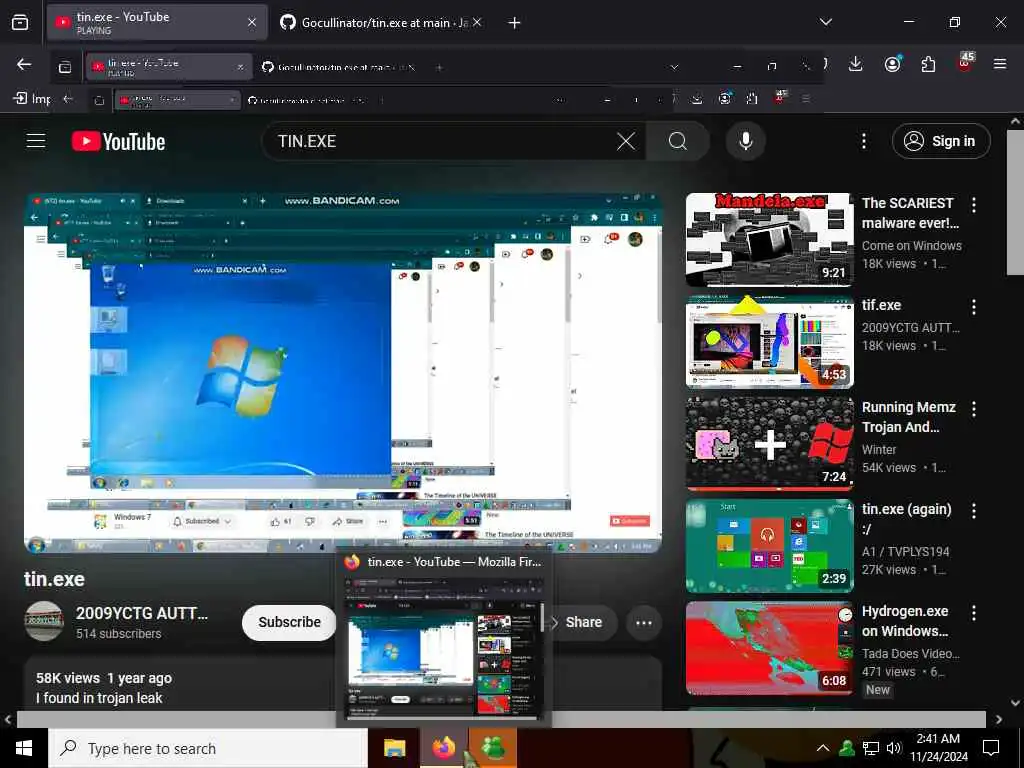Show hidden system tray icons
This screenshot has width=1024, height=768.
(823, 748)
